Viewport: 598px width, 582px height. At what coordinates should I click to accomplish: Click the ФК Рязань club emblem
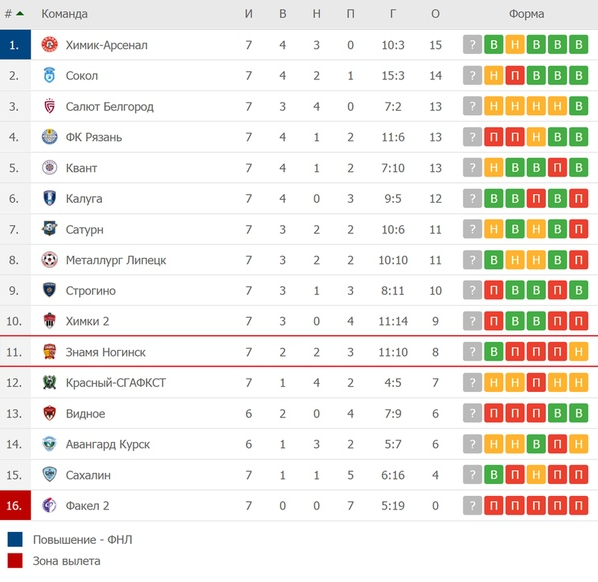click(50, 137)
